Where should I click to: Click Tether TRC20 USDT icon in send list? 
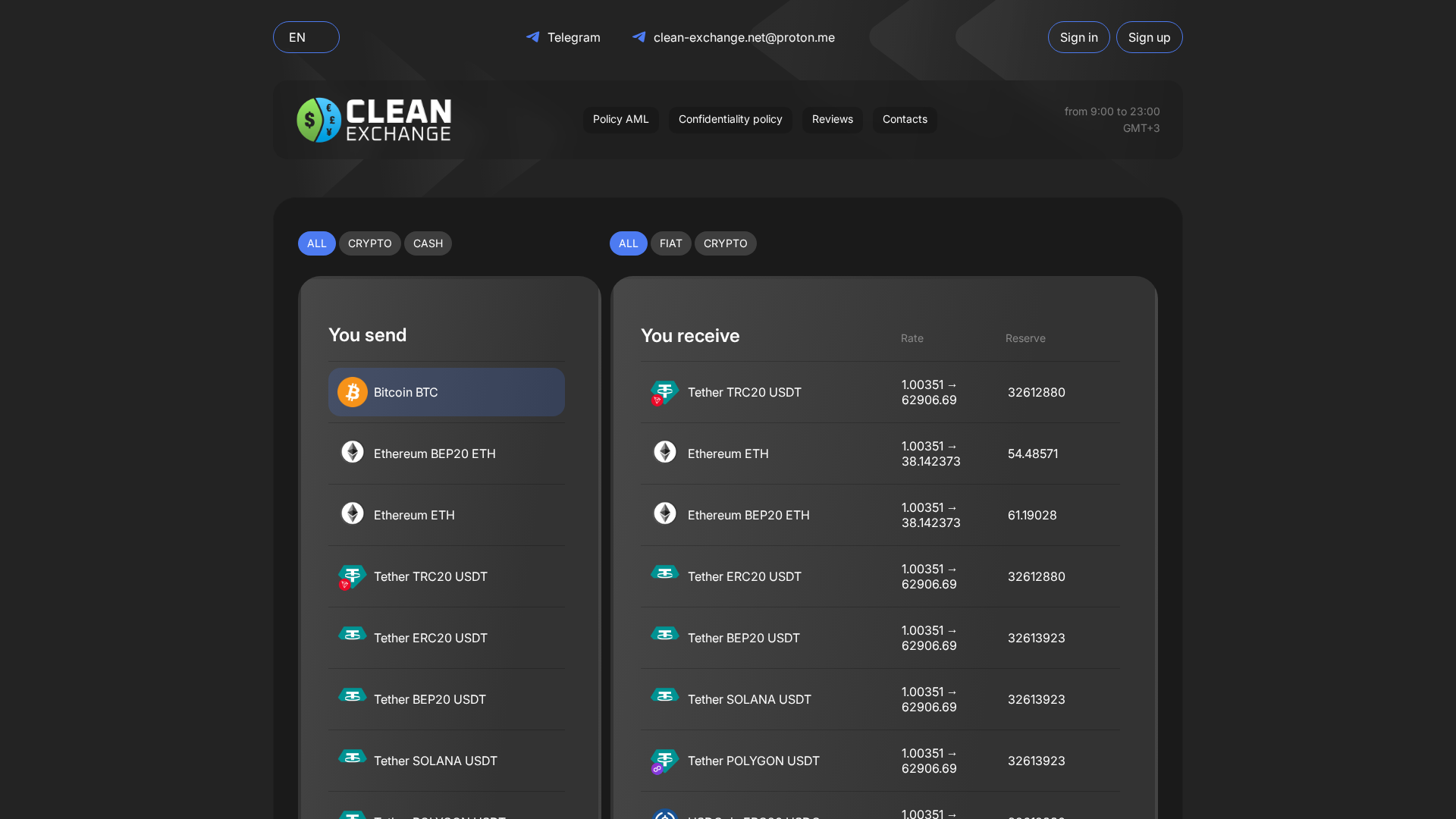352,577
